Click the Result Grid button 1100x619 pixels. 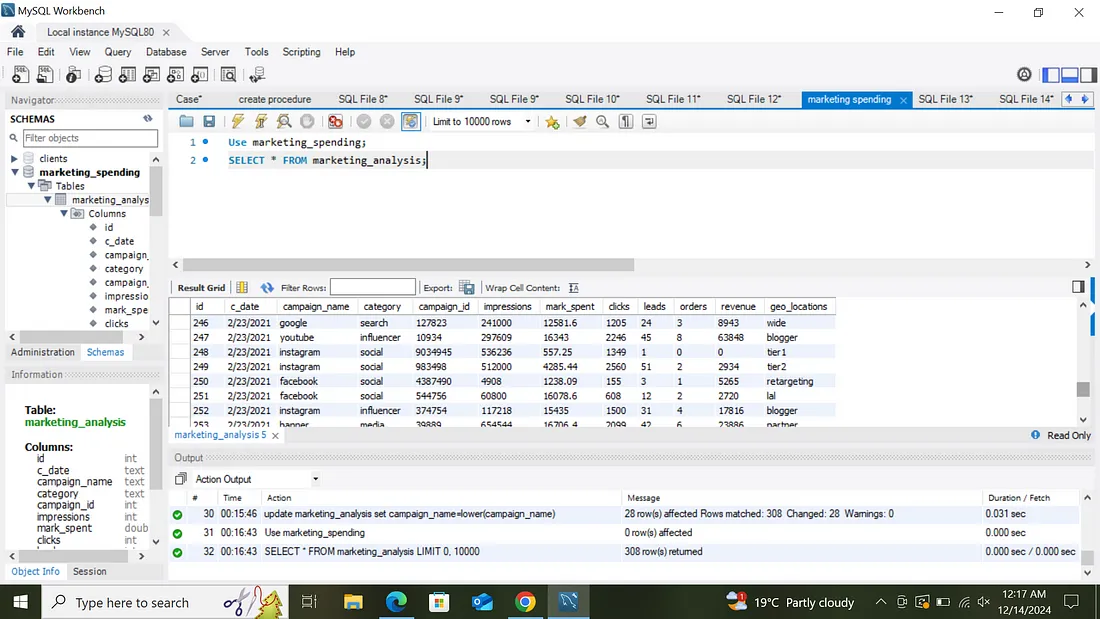[201, 288]
